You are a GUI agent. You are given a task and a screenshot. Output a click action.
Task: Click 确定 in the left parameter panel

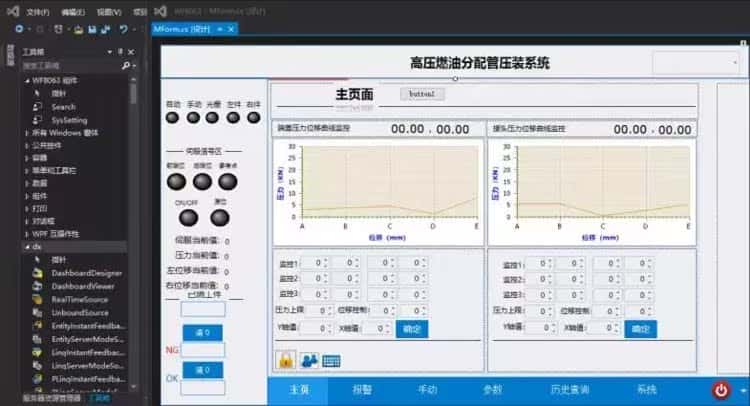click(x=412, y=329)
